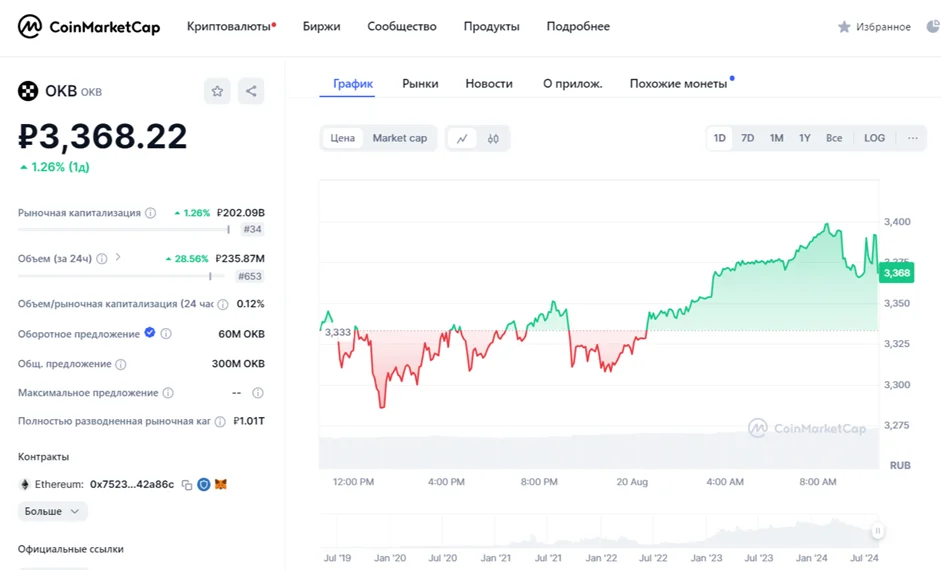The image size is (941, 570).
Task: Click info icon for Полностью разводненная рыночная кап
Action: pos(220,422)
